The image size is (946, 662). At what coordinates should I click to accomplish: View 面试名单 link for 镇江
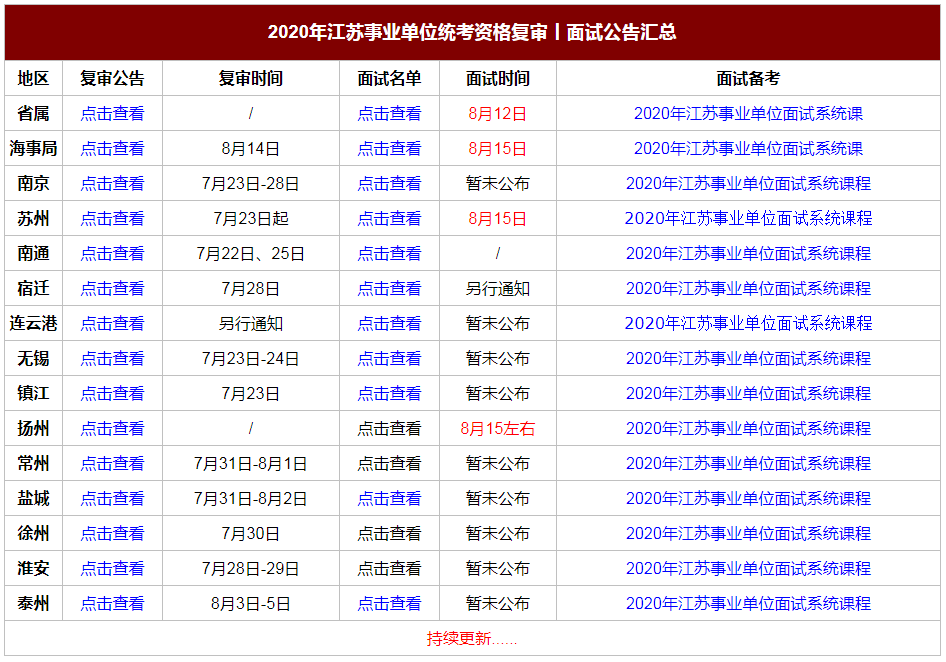coord(389,393)
